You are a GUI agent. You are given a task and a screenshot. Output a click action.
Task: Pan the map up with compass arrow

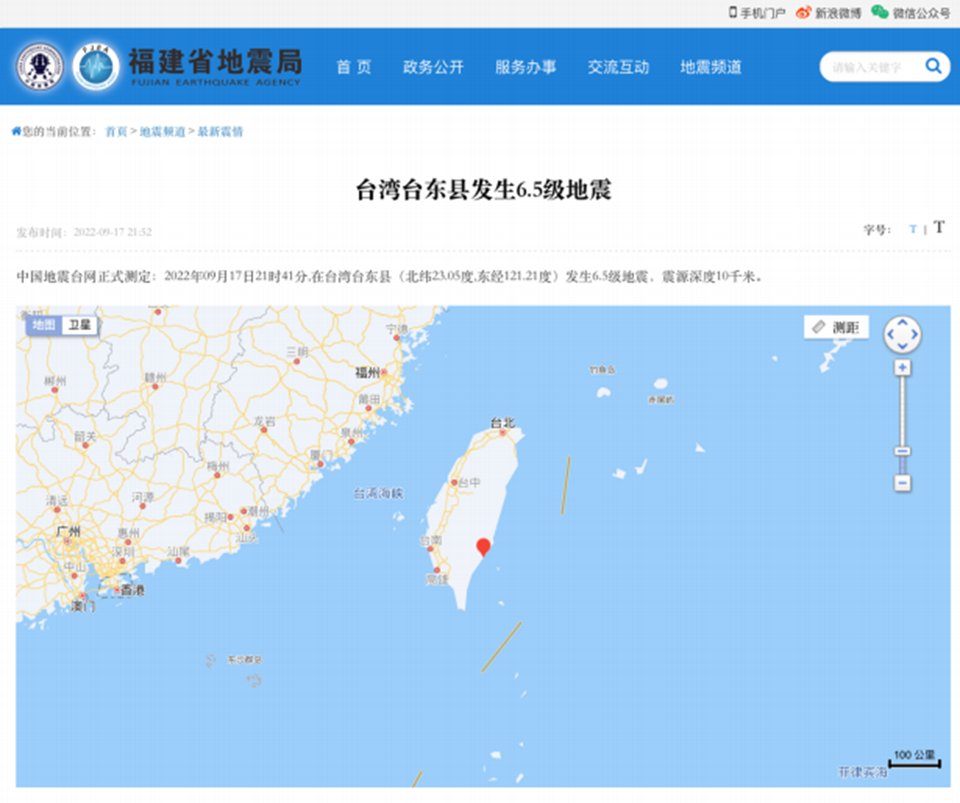[902, 323]
